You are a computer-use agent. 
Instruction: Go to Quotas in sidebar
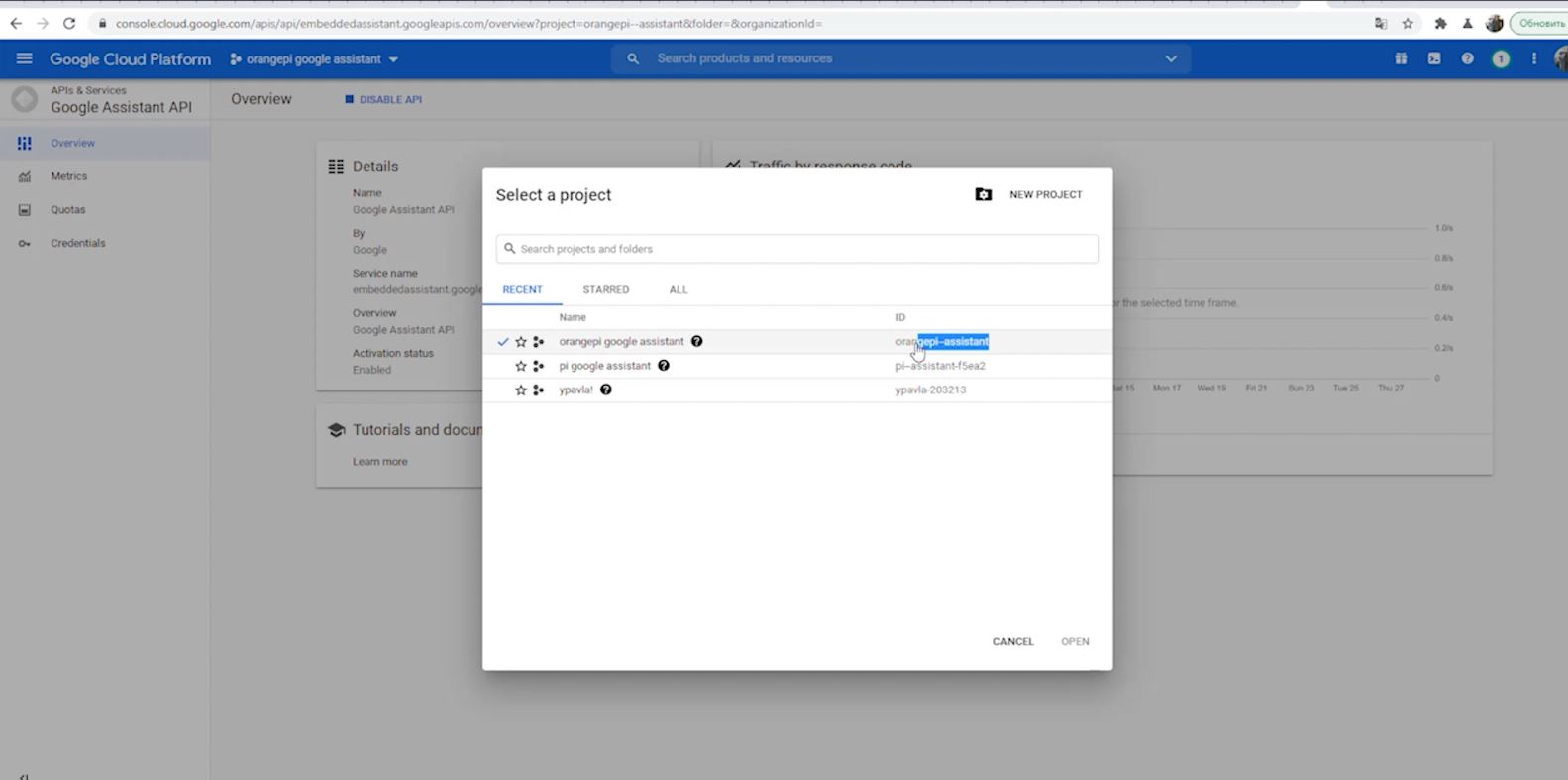click(x=68, y=210)
